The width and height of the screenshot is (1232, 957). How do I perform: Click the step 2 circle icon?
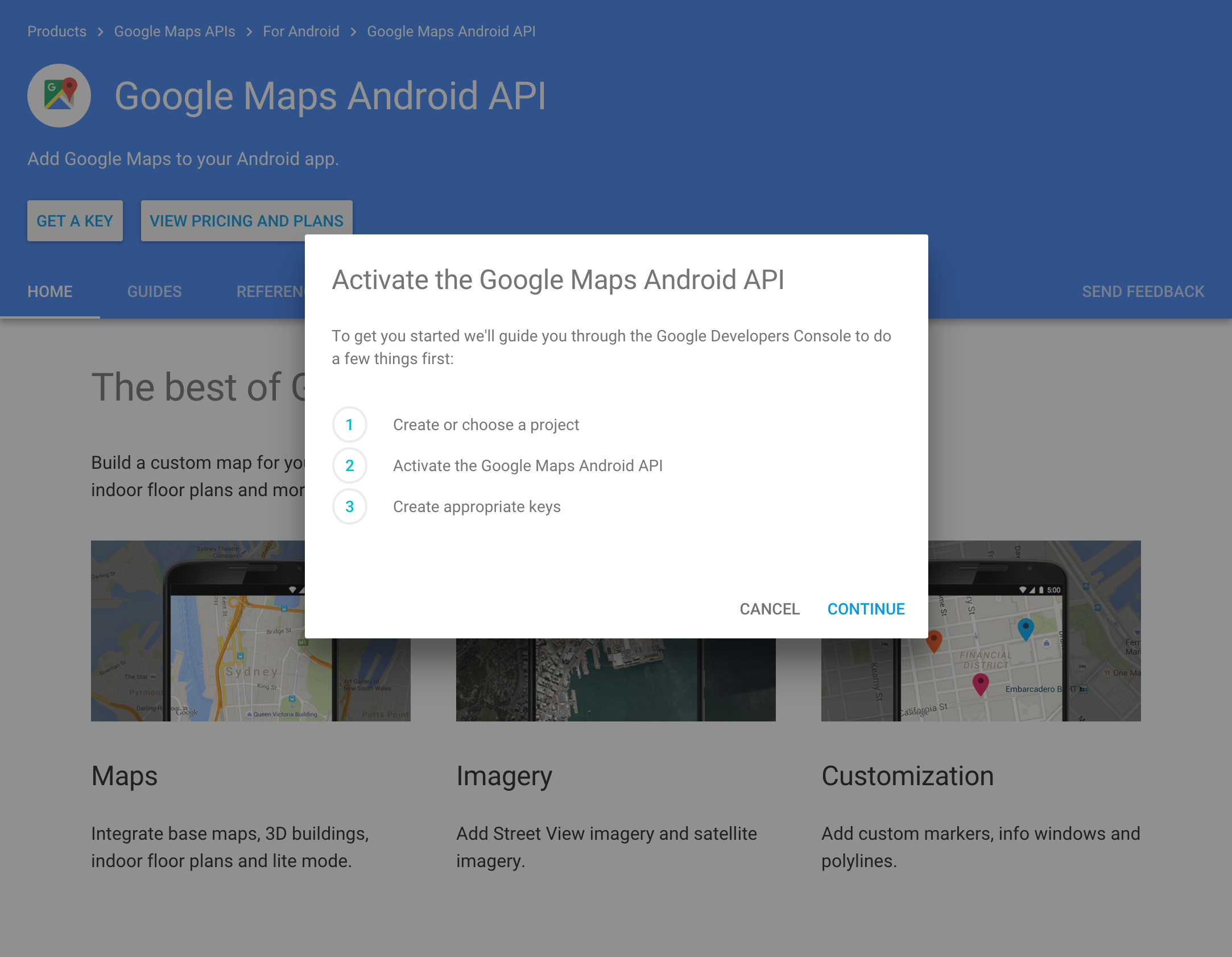[349, 465]
